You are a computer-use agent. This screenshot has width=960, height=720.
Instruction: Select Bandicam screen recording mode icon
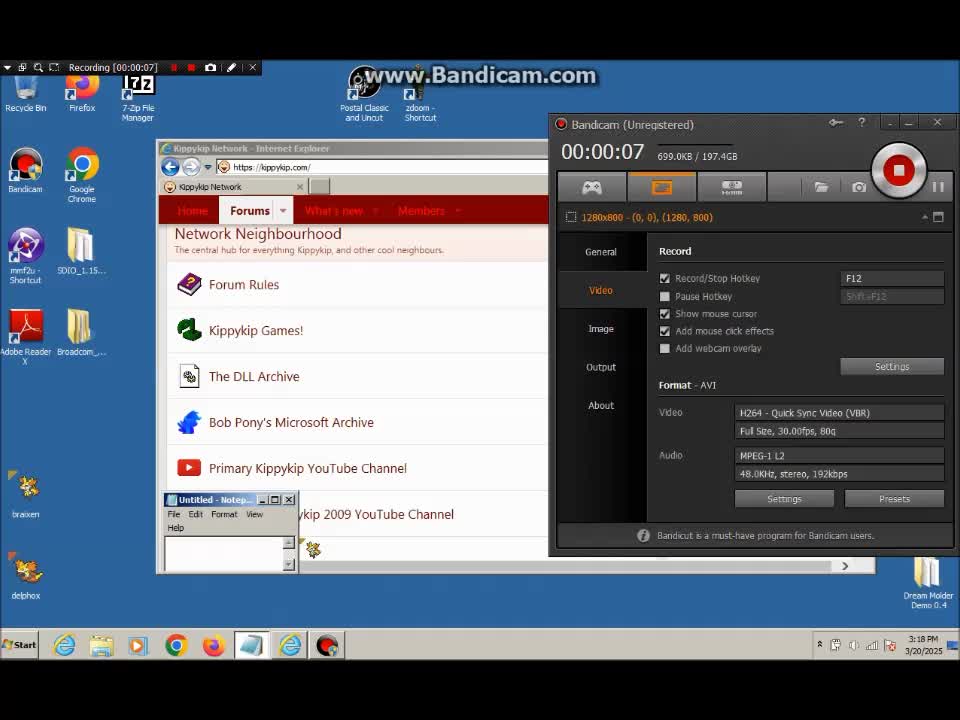click(662, 187)
